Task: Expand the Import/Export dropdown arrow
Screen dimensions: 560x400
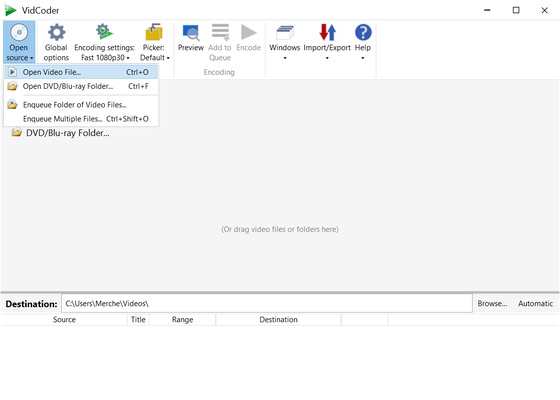Action: [327, 58]
